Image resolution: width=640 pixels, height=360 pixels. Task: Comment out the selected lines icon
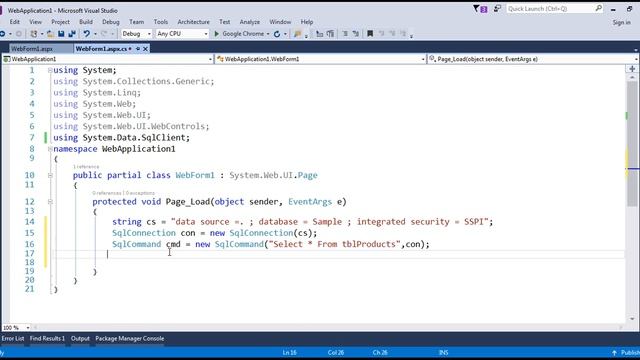pyautogui.click(x=345, y=34)
